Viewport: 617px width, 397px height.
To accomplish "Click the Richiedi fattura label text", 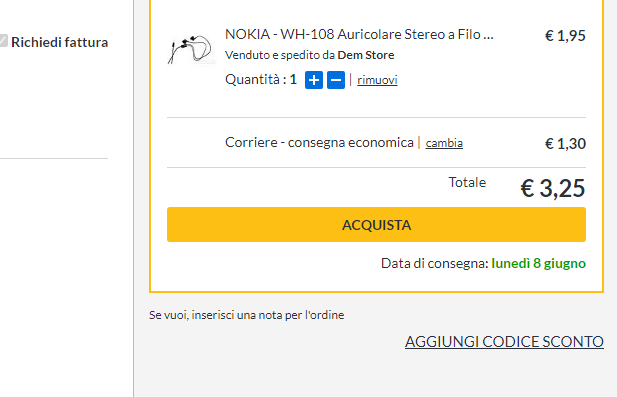I will point(59,42).
